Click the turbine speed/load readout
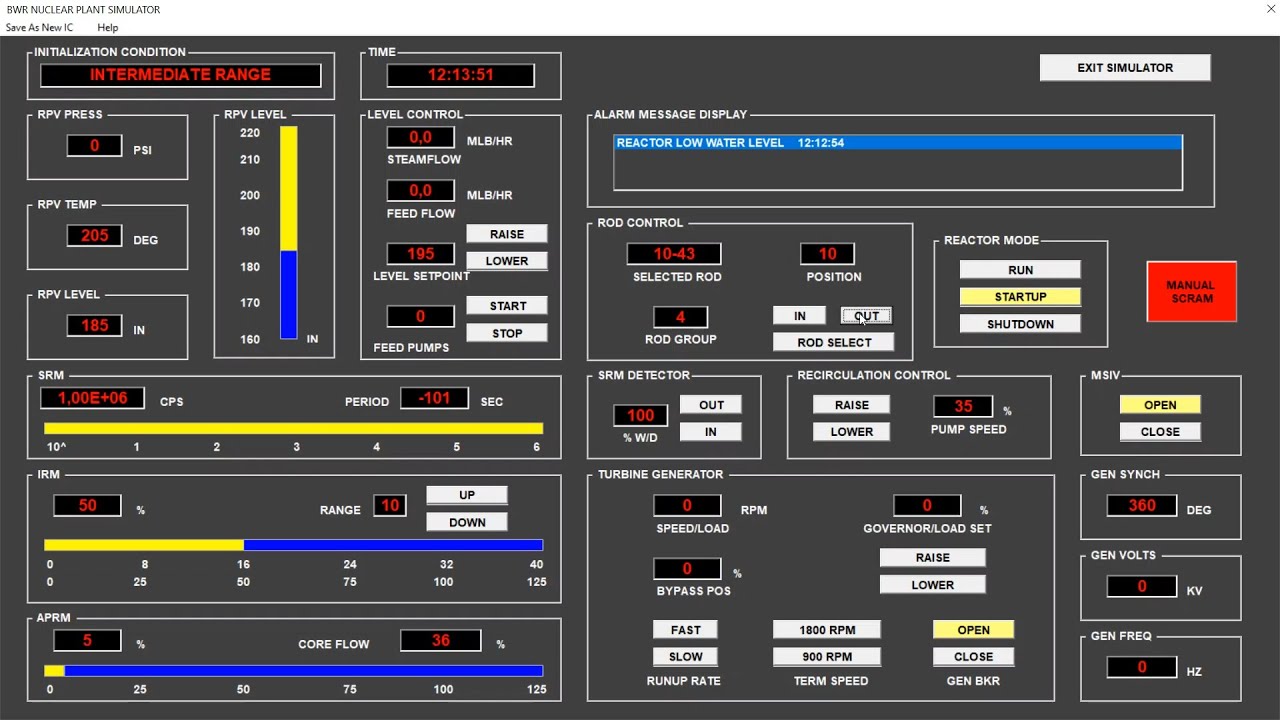 click(x=687, y=506)
